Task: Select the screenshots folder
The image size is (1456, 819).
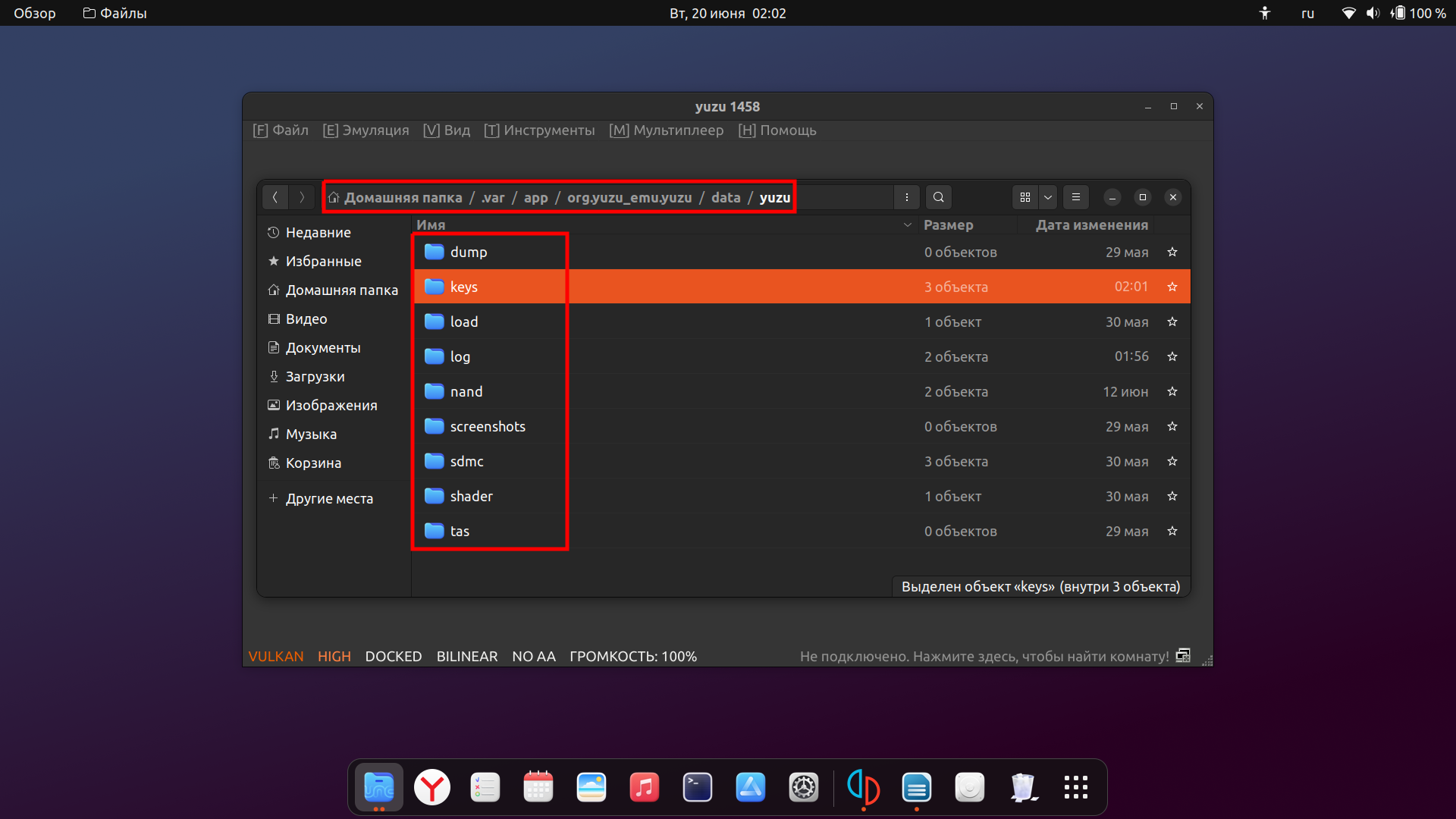Action: (801, 426)
